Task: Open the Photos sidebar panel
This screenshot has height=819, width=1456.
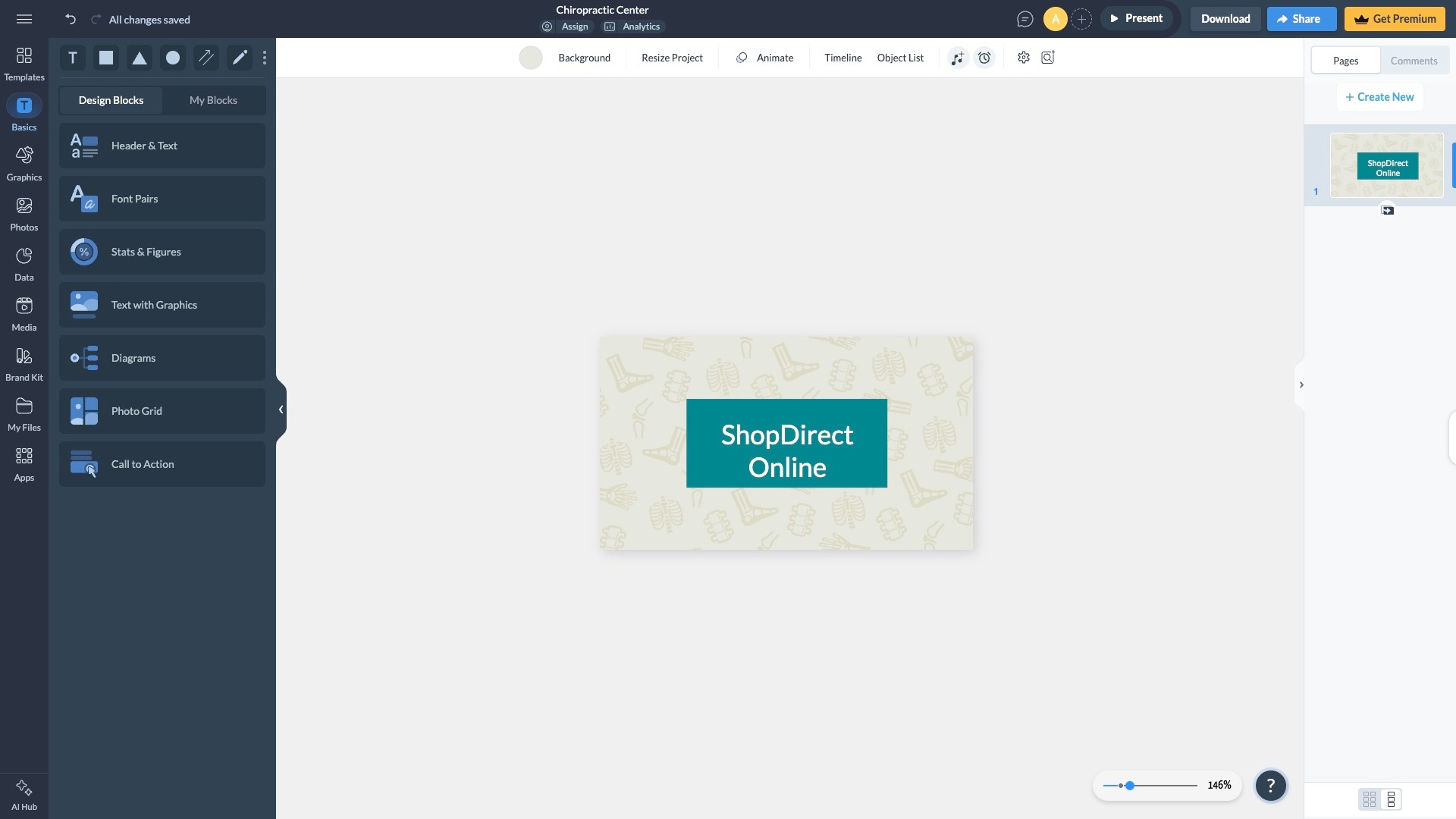Action: (24, 214)
